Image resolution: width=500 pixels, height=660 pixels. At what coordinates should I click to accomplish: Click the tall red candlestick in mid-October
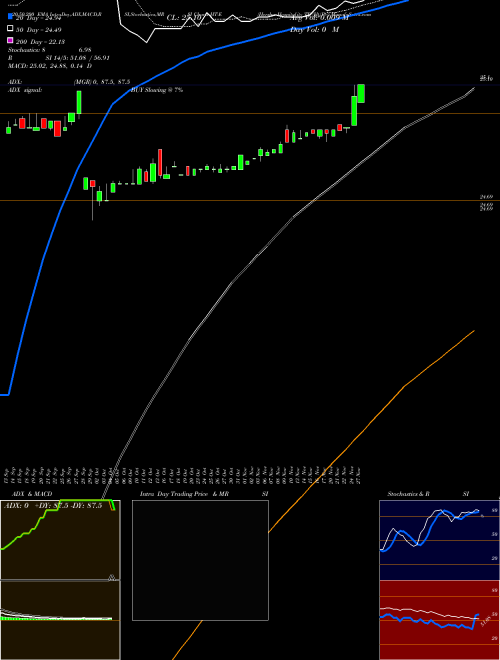[160, 162]
